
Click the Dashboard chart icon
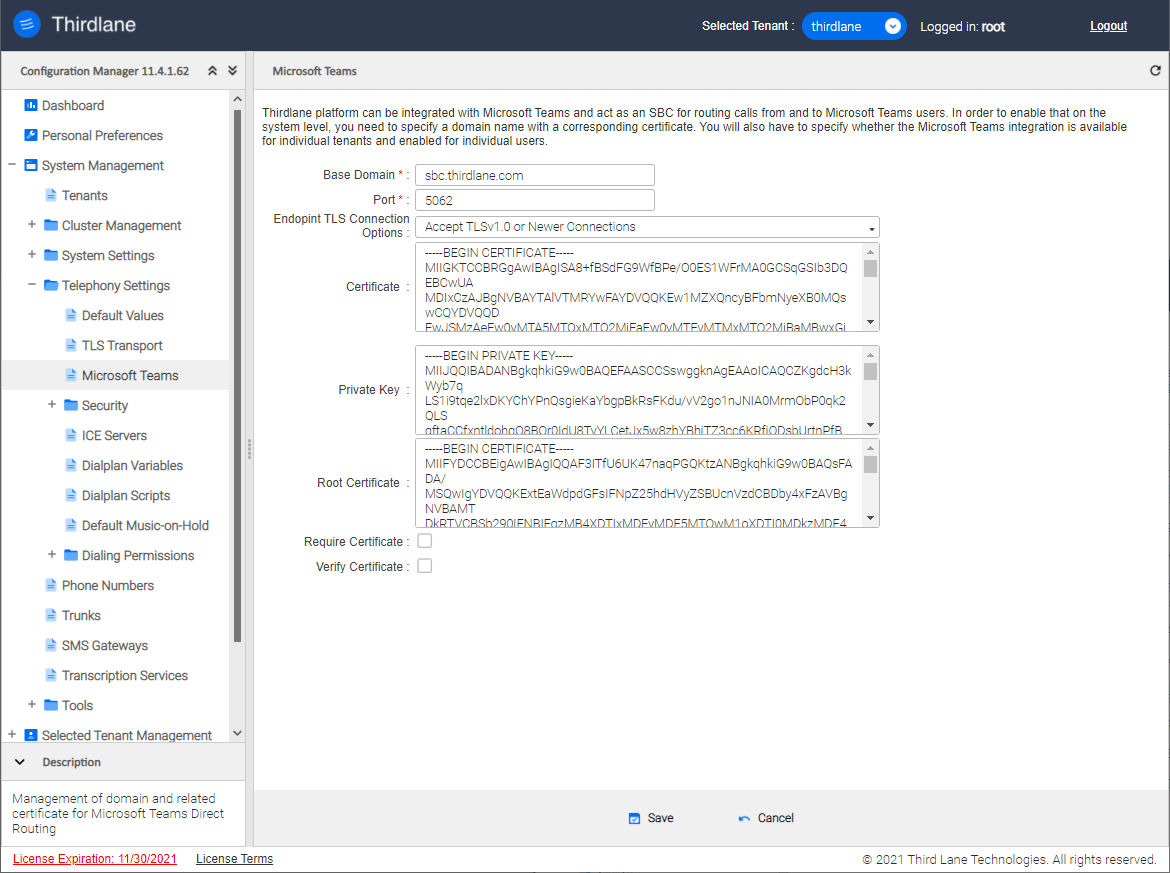point(31,105)
